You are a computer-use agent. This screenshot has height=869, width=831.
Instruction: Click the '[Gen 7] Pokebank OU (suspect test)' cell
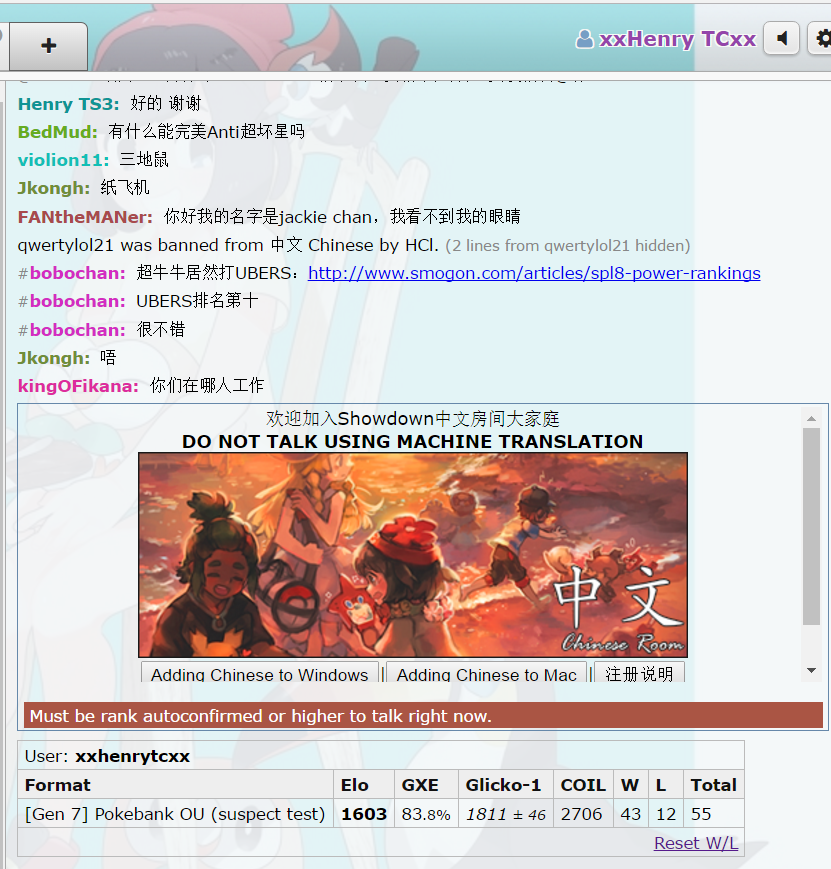(x=175, y=814)
